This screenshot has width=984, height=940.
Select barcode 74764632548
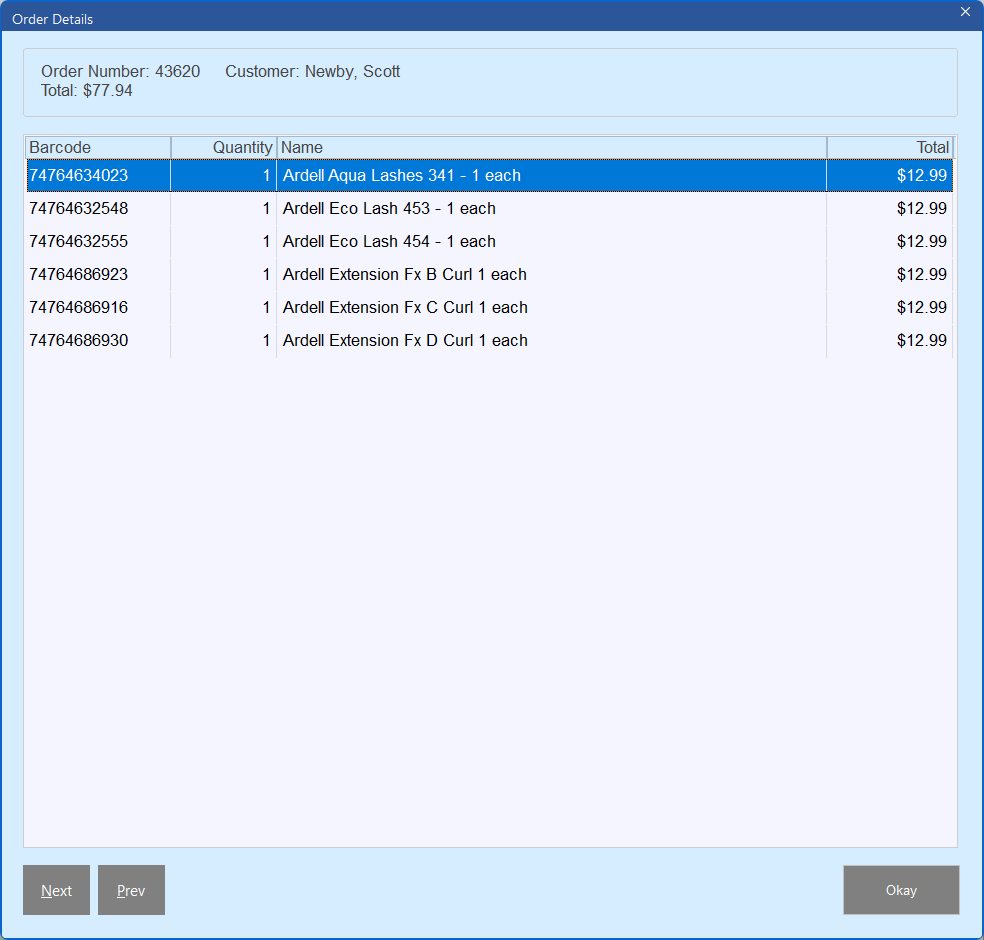click(x=78, y=208)
